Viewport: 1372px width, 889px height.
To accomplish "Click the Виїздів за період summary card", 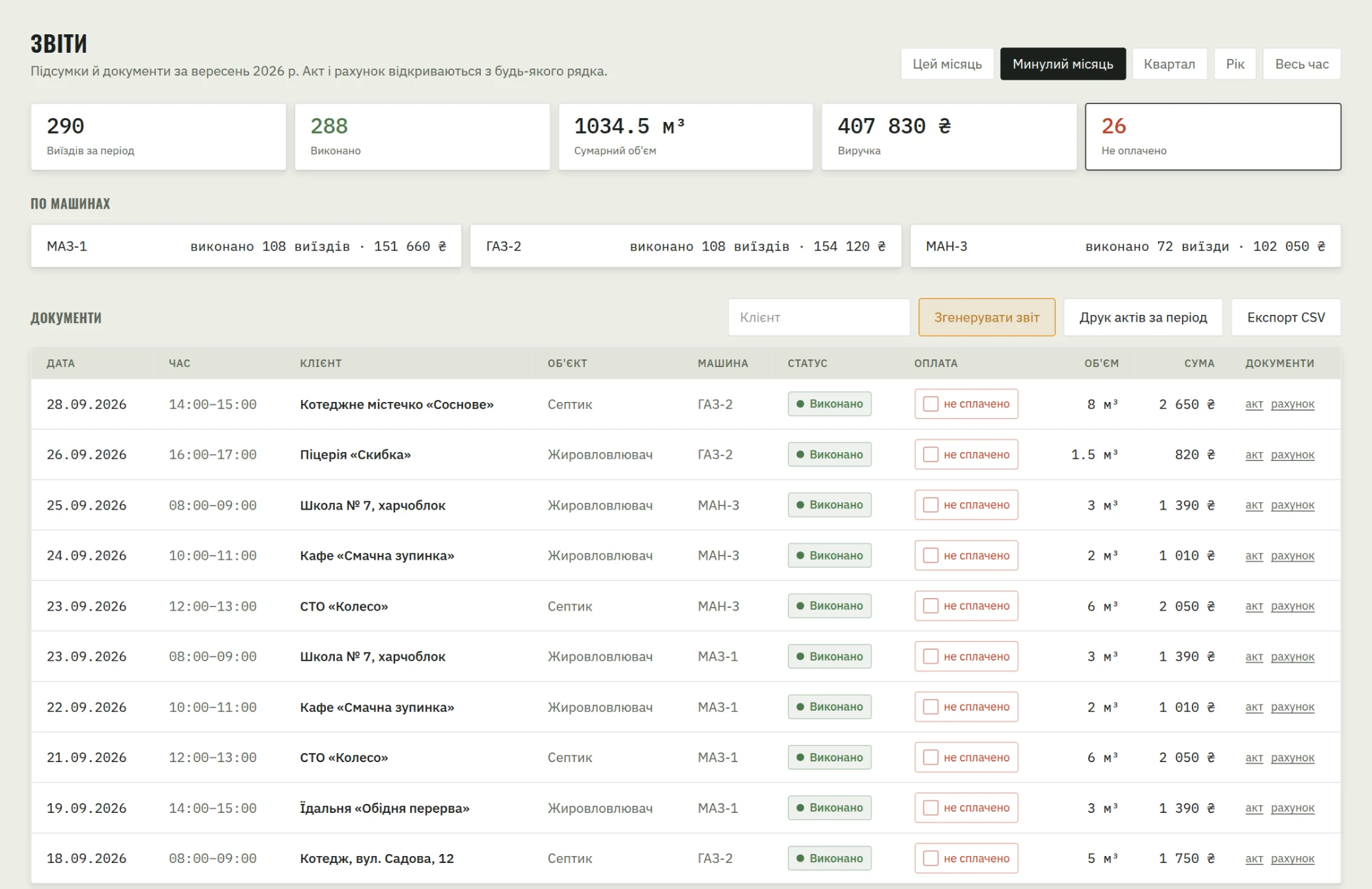I will coord(158,137).
